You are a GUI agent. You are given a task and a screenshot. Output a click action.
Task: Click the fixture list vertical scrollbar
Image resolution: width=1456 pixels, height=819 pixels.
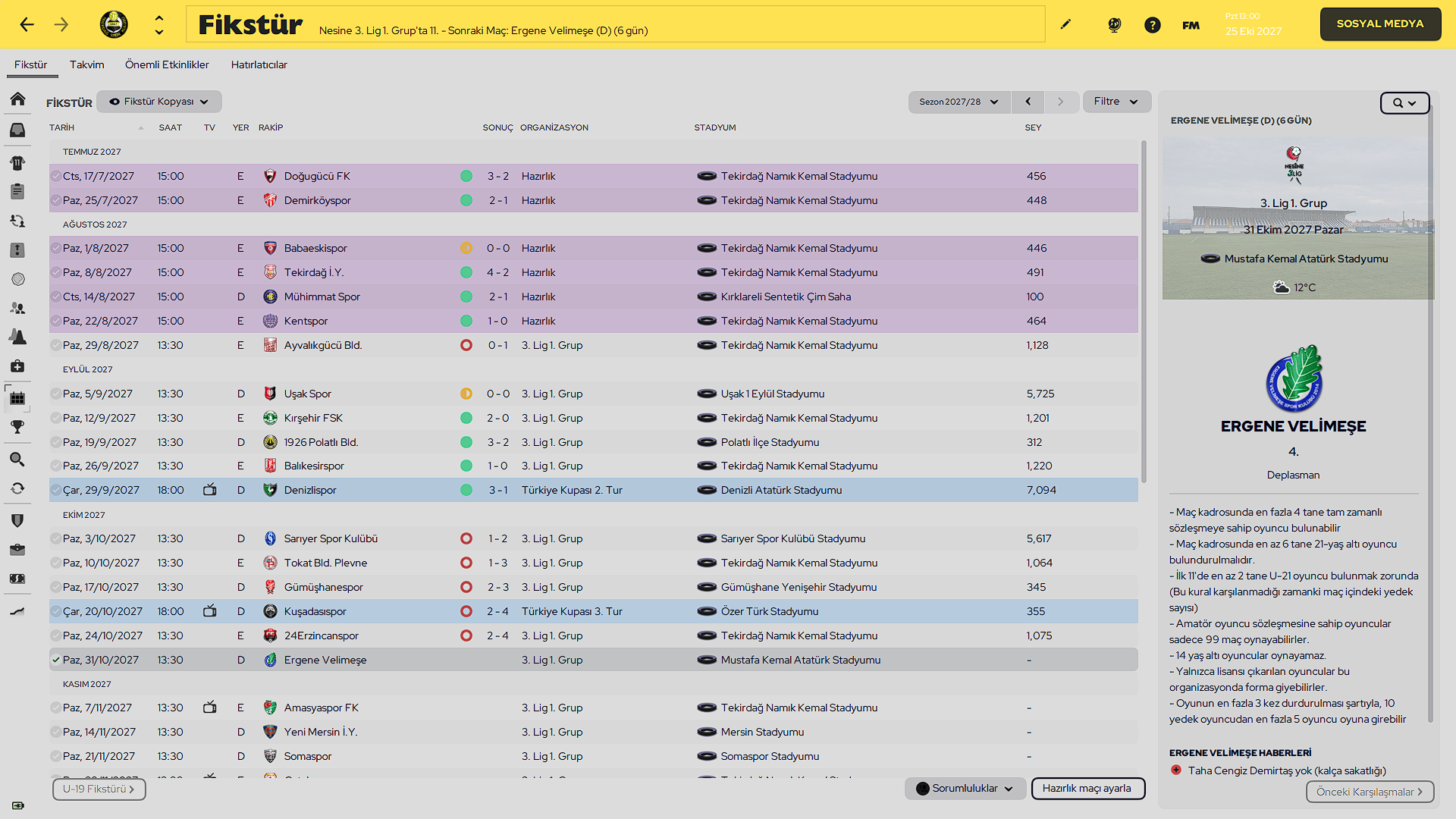tap(1144, 311)
